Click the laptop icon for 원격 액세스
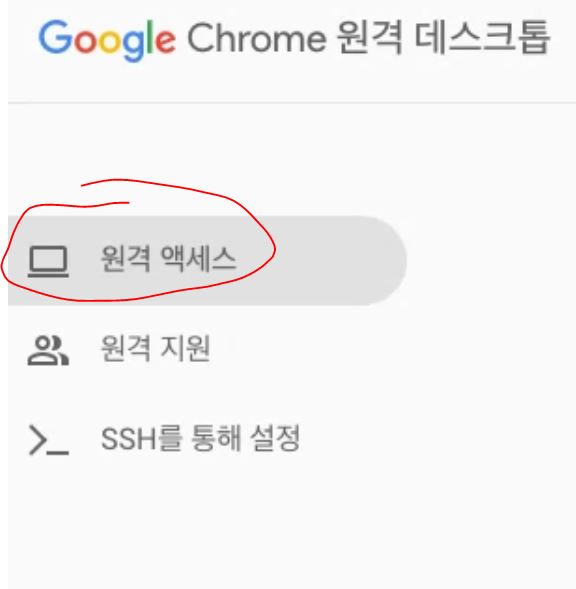Screen dimensions: 576x589 point(48,262)
